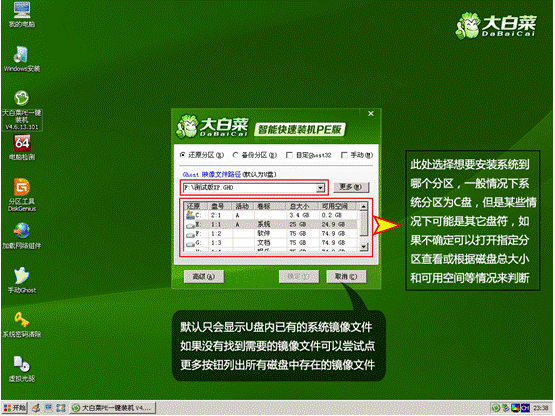Click the partition list scroll down arrow
This screenshot has height=416, width=555.
(x=364, y=246)
